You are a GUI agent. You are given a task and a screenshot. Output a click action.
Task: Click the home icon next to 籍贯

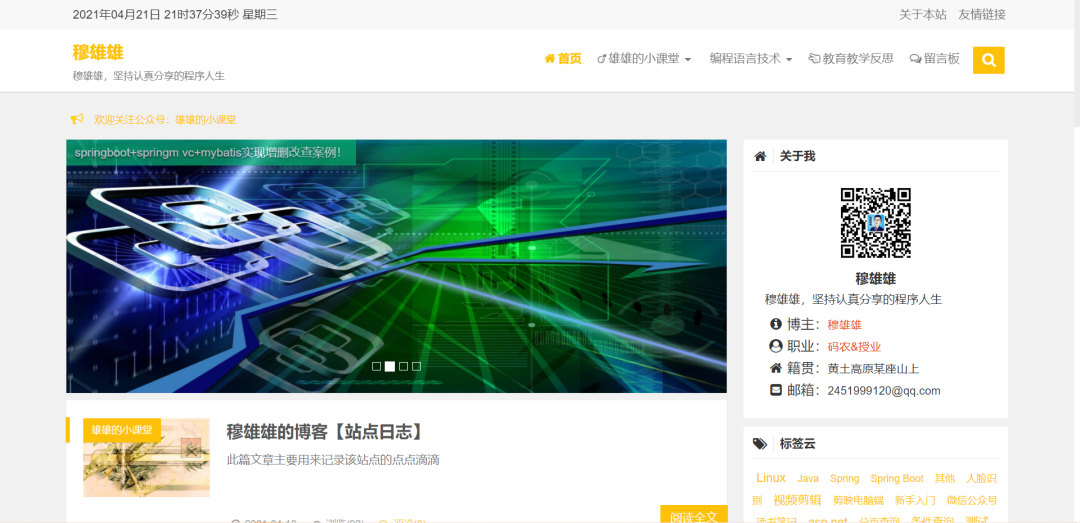(x=776, y=368)
